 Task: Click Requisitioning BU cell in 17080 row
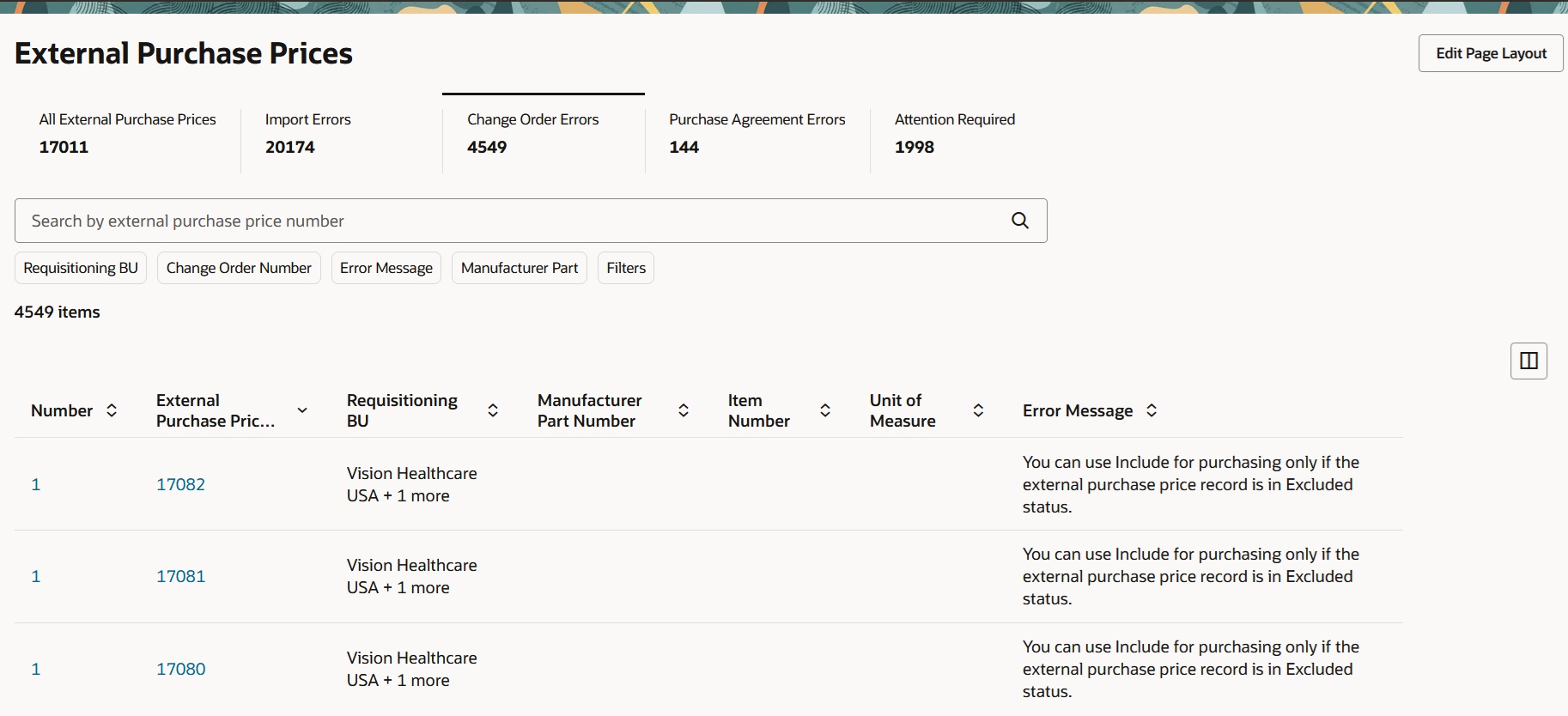pyautogui.click(x=412, y=669)
